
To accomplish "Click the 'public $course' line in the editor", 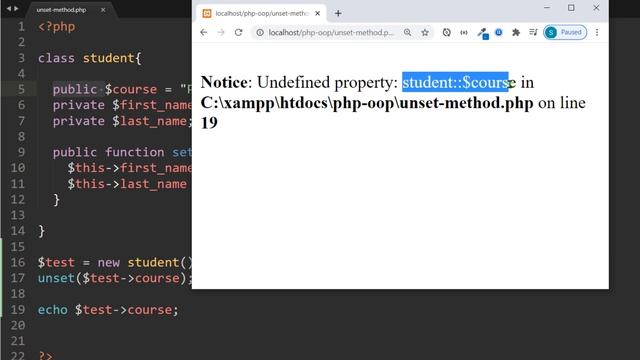I will [x=122, y=89].
